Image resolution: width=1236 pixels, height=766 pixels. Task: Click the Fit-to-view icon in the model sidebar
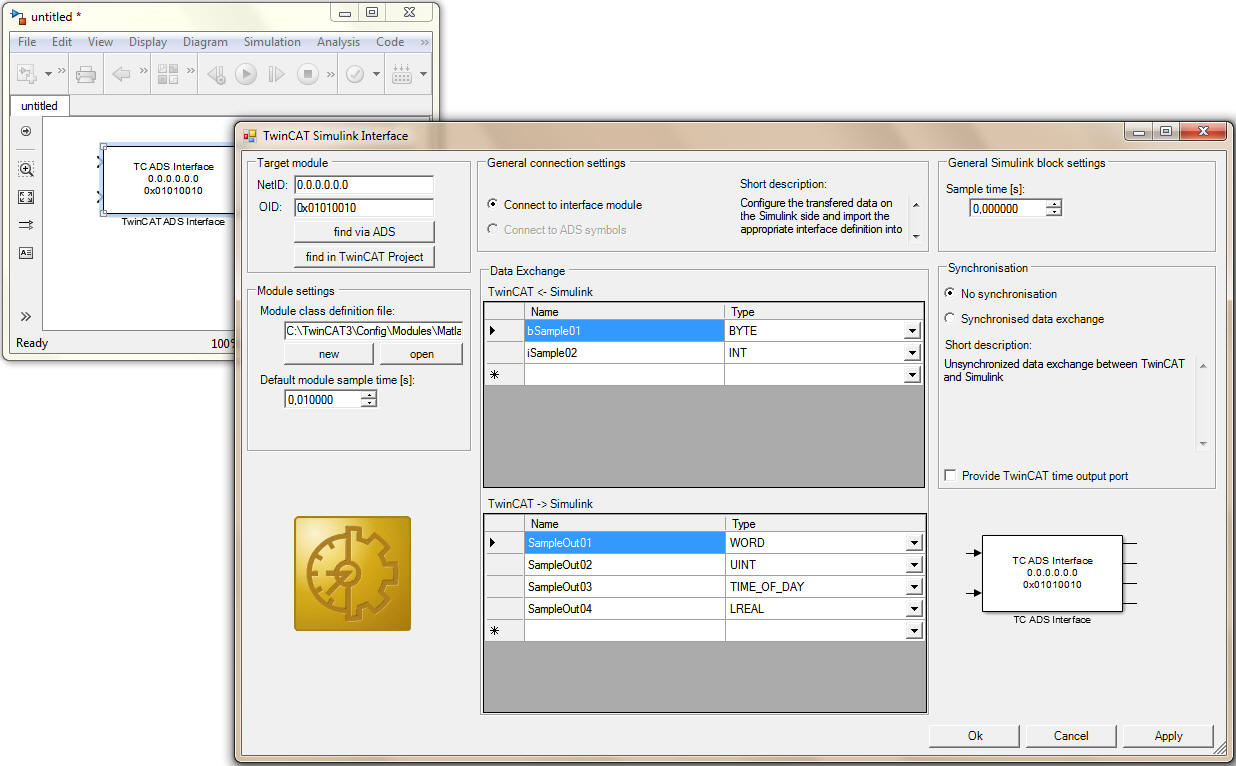coord(25,197)
